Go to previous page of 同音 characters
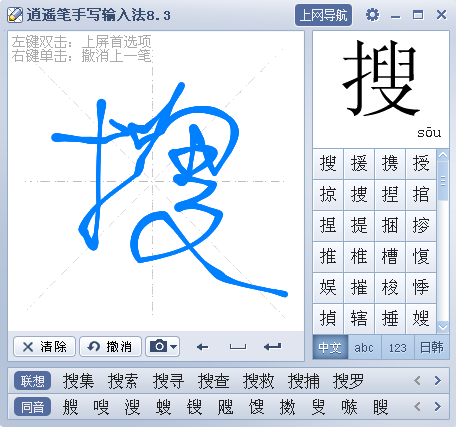 point(417,406)
